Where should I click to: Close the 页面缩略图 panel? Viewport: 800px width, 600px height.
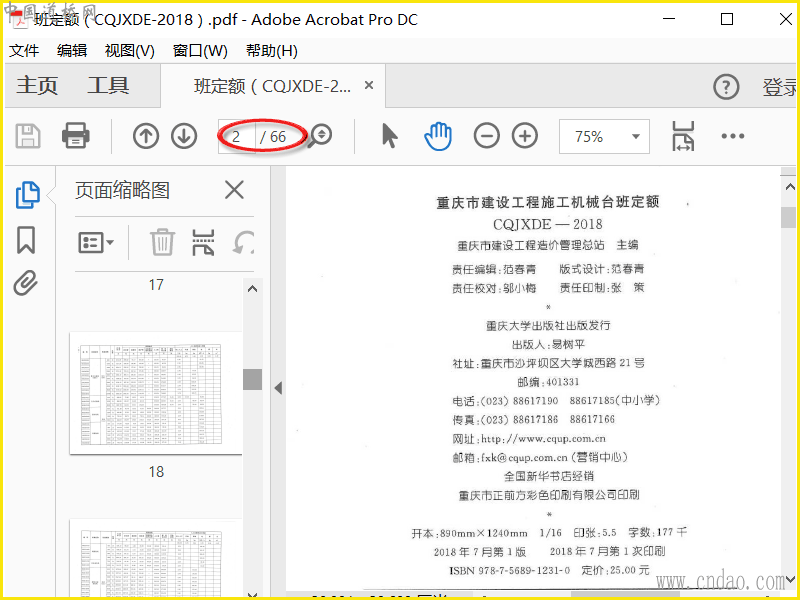pyautogui.click(x=234, y=190)
